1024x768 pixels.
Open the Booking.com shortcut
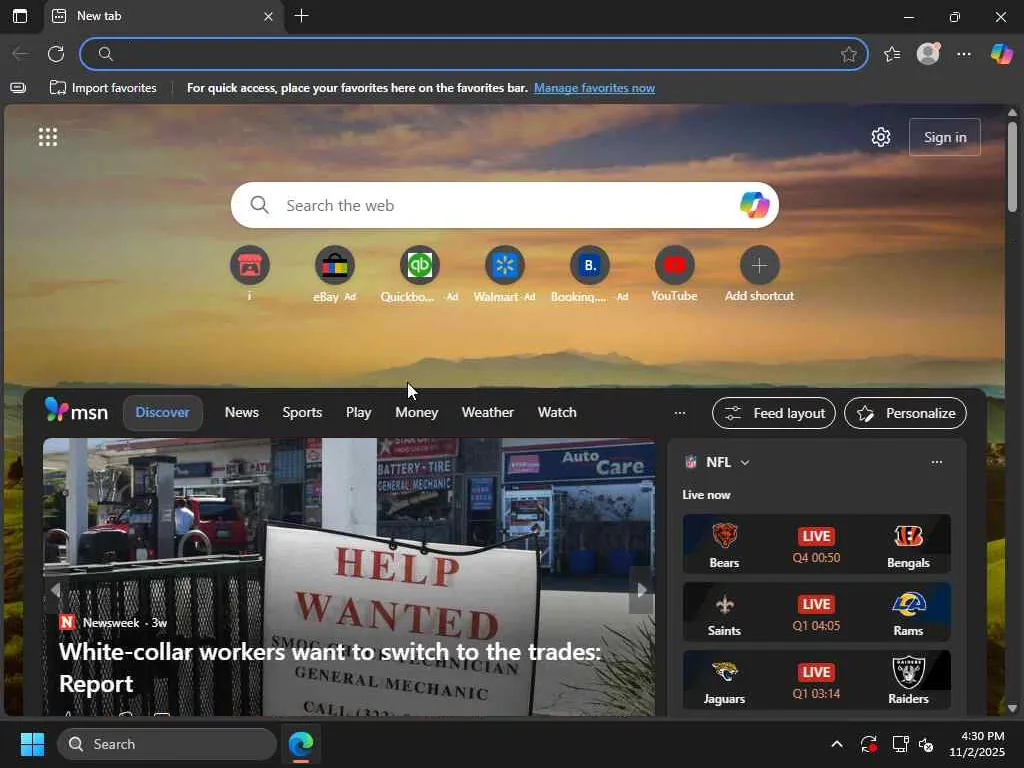click(589, 265)
